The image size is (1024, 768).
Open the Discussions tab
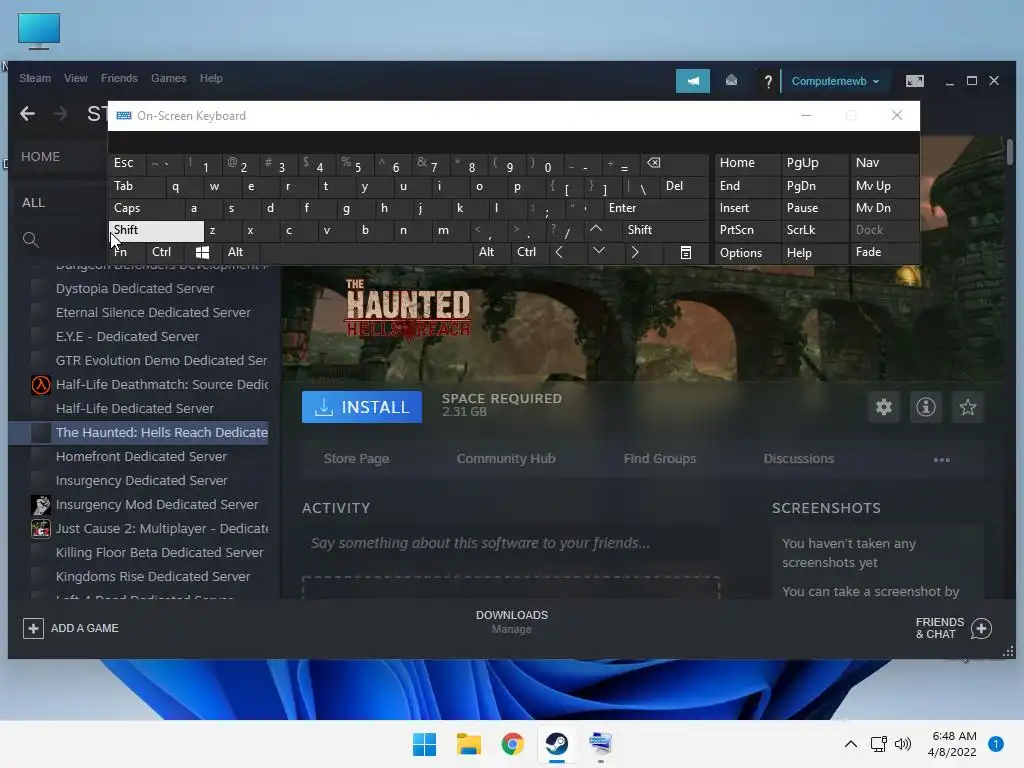click(799, 459)
